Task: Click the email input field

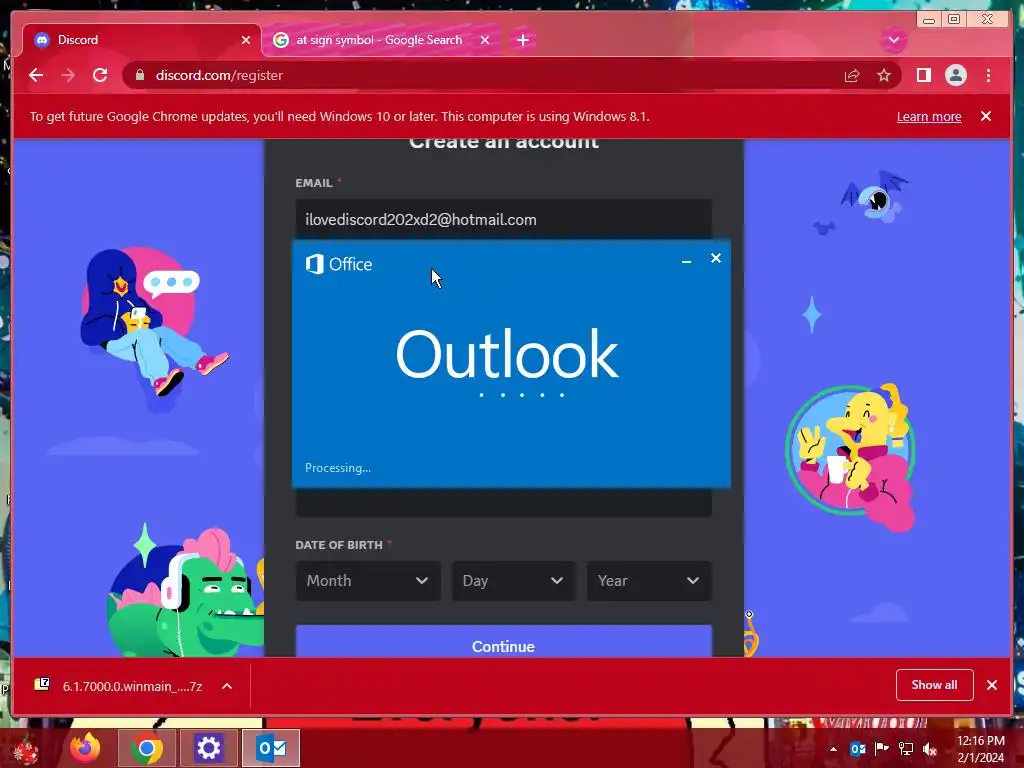Action: 504,219
